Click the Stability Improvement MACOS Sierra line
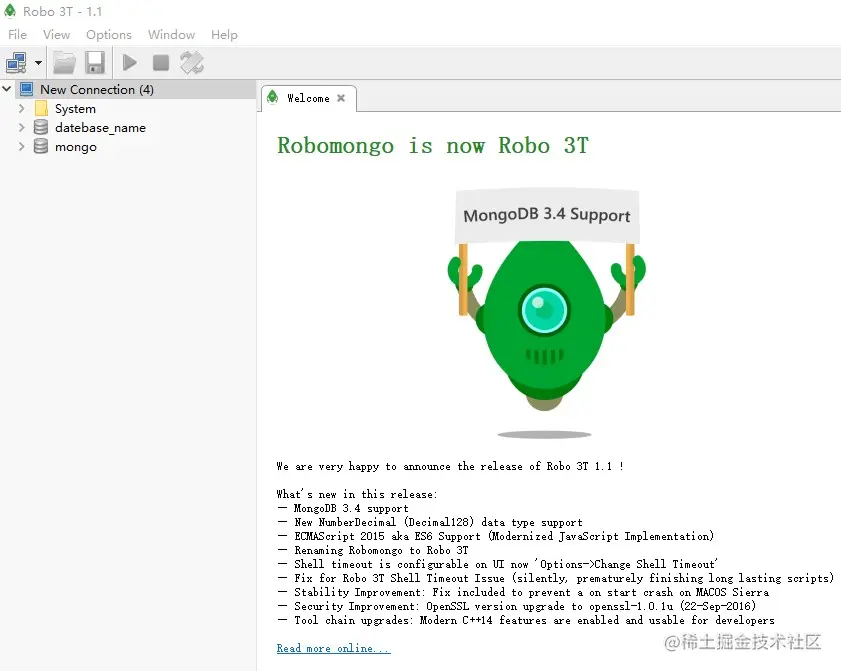 (x=523, y=592)
